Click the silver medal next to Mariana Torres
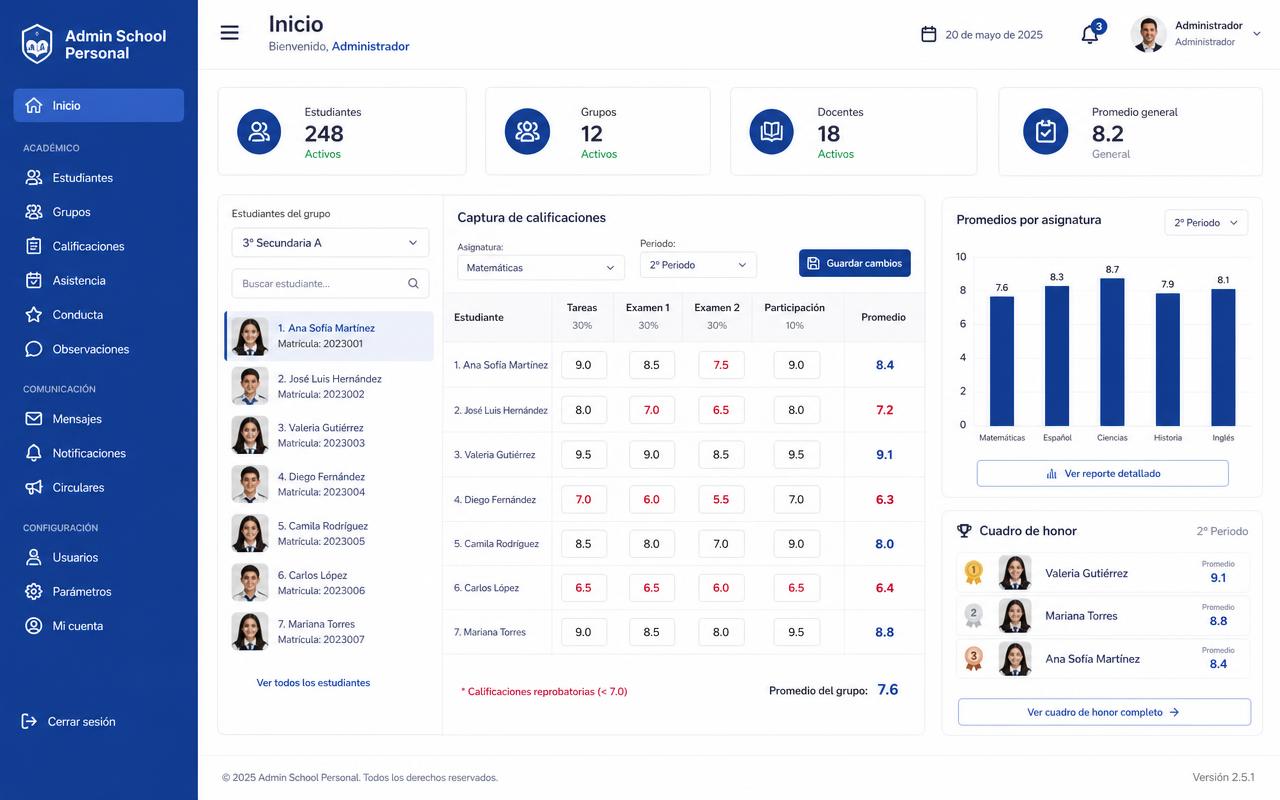 point(973,616)
